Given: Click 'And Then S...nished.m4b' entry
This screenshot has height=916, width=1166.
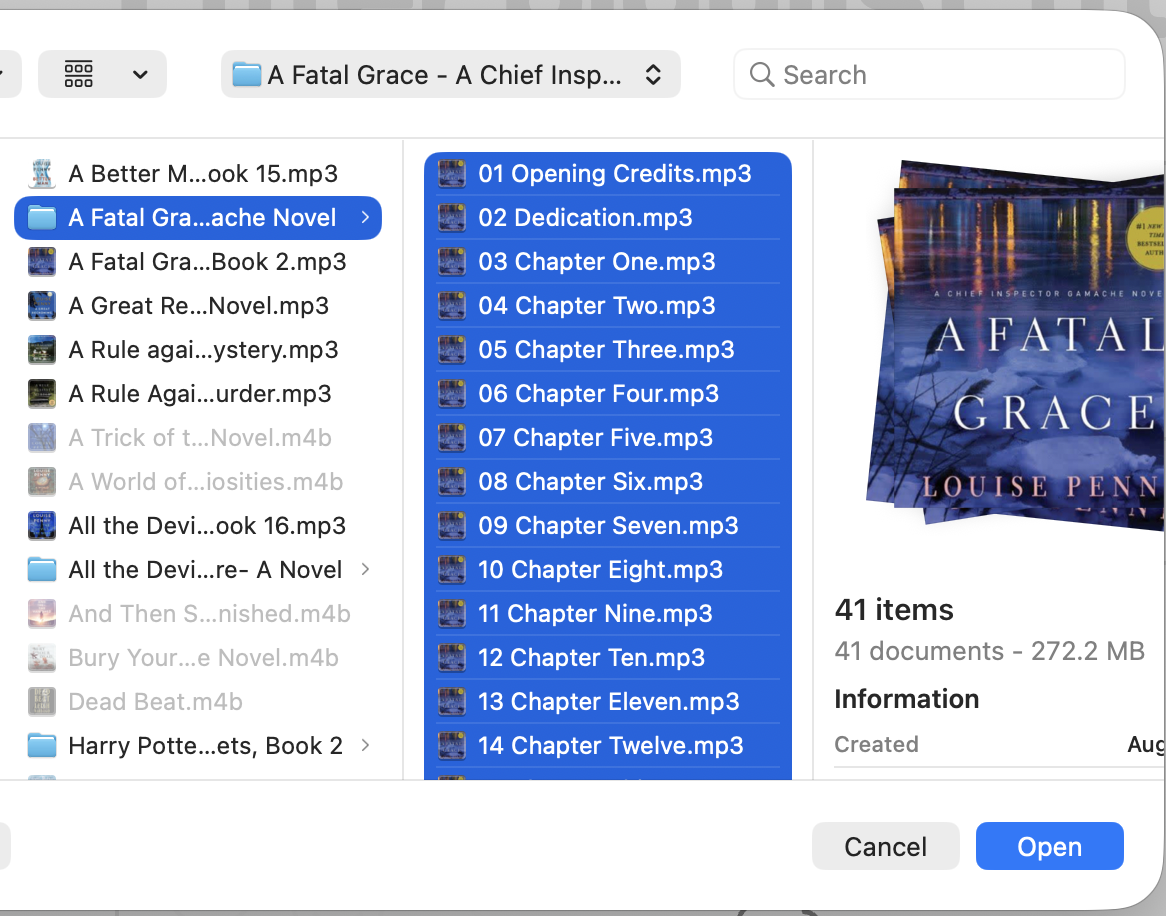Looking at the screenshot, I should pos(198,613).
